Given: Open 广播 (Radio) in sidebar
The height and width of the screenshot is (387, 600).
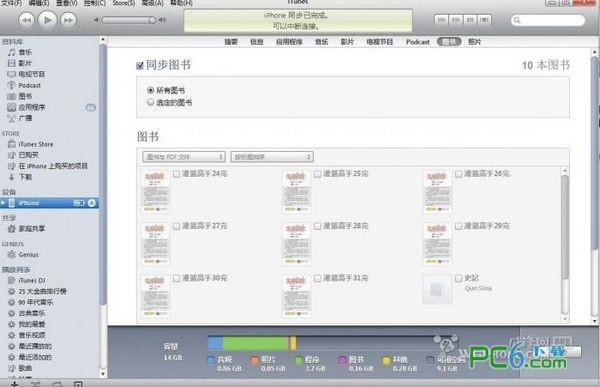Looking at the screenshot, I should tap(25, 118).
